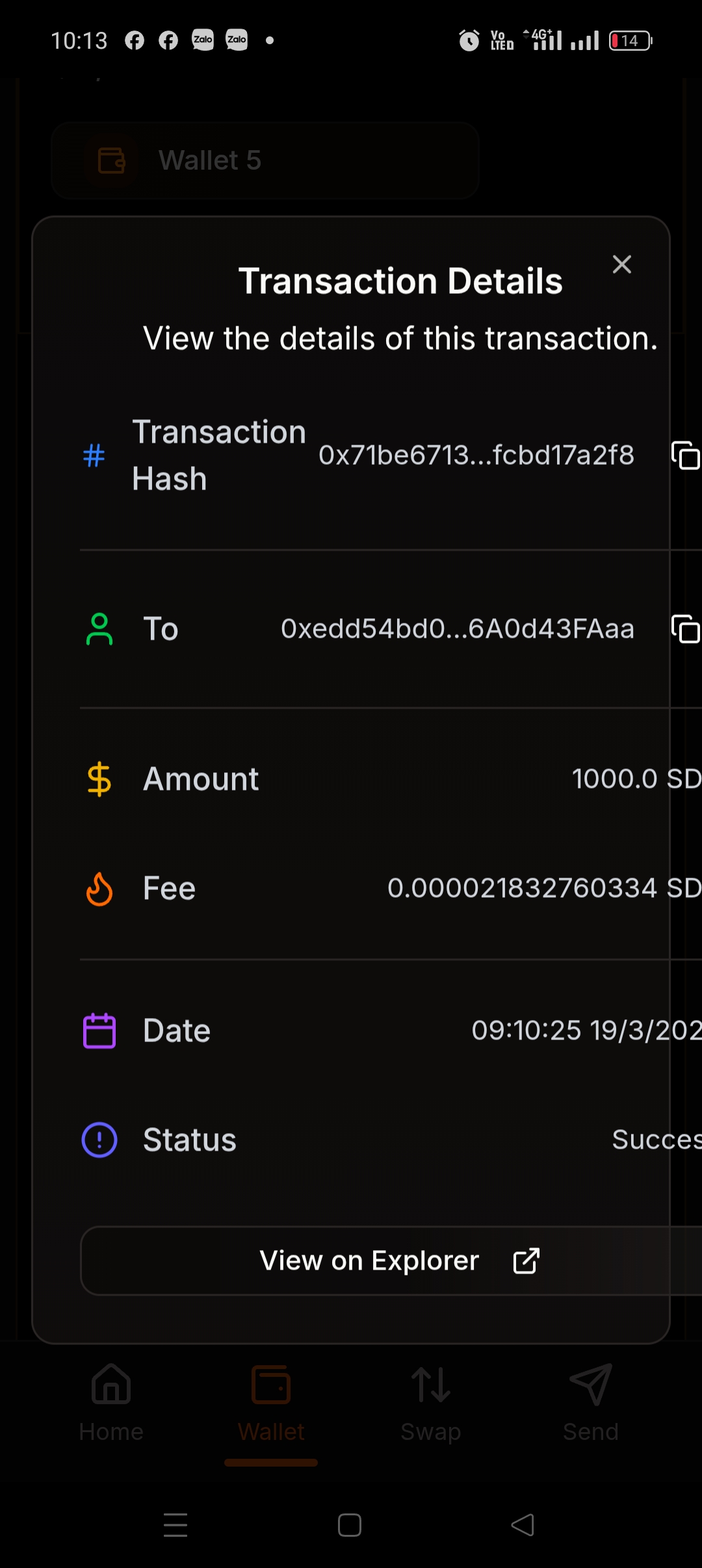Viewport: 702px width, 1568px height.
Task: Tap the truncated transaction hash value
Action: [476, 455]
